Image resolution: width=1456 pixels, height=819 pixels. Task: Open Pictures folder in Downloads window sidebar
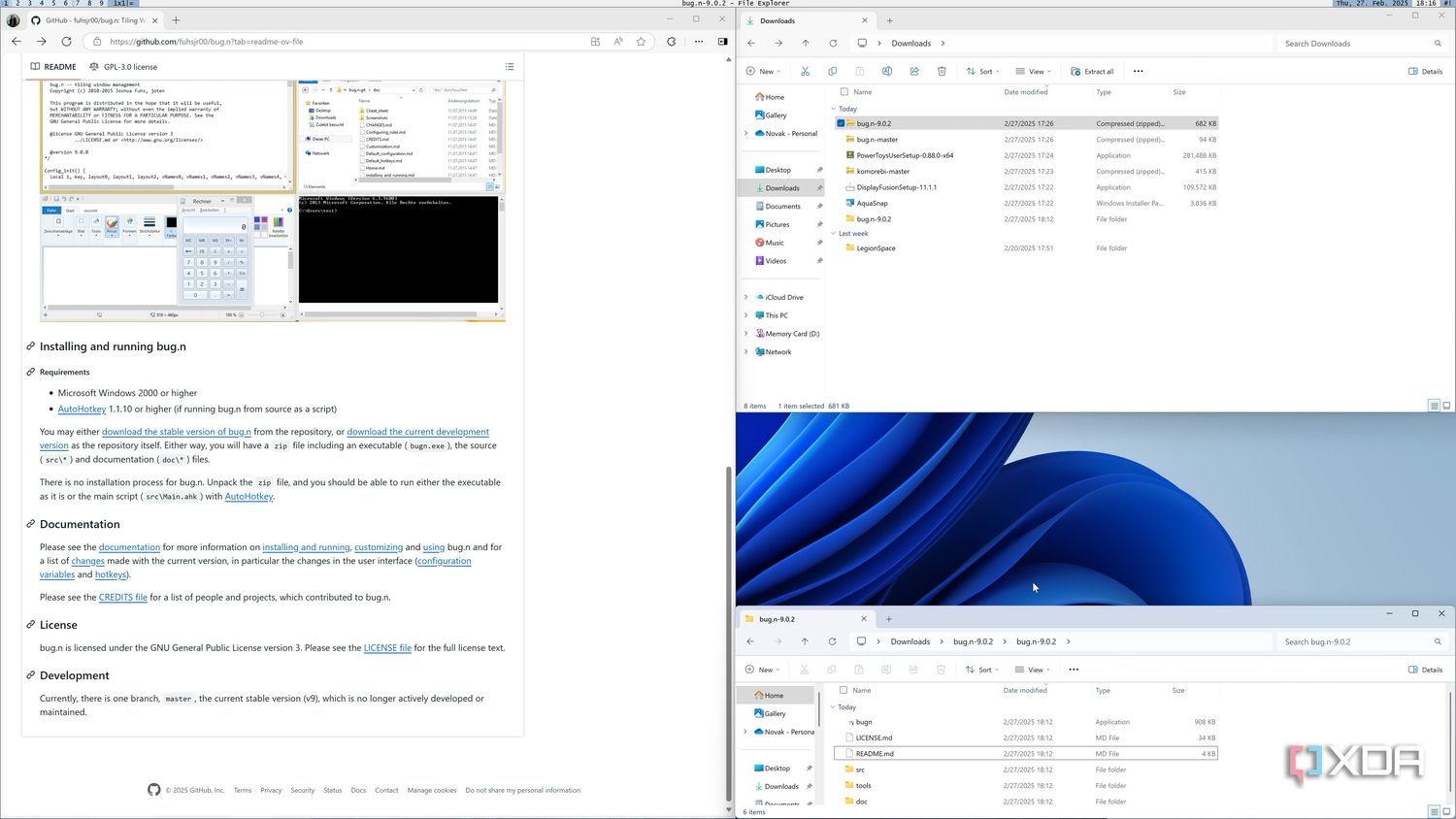pos(778,224)
